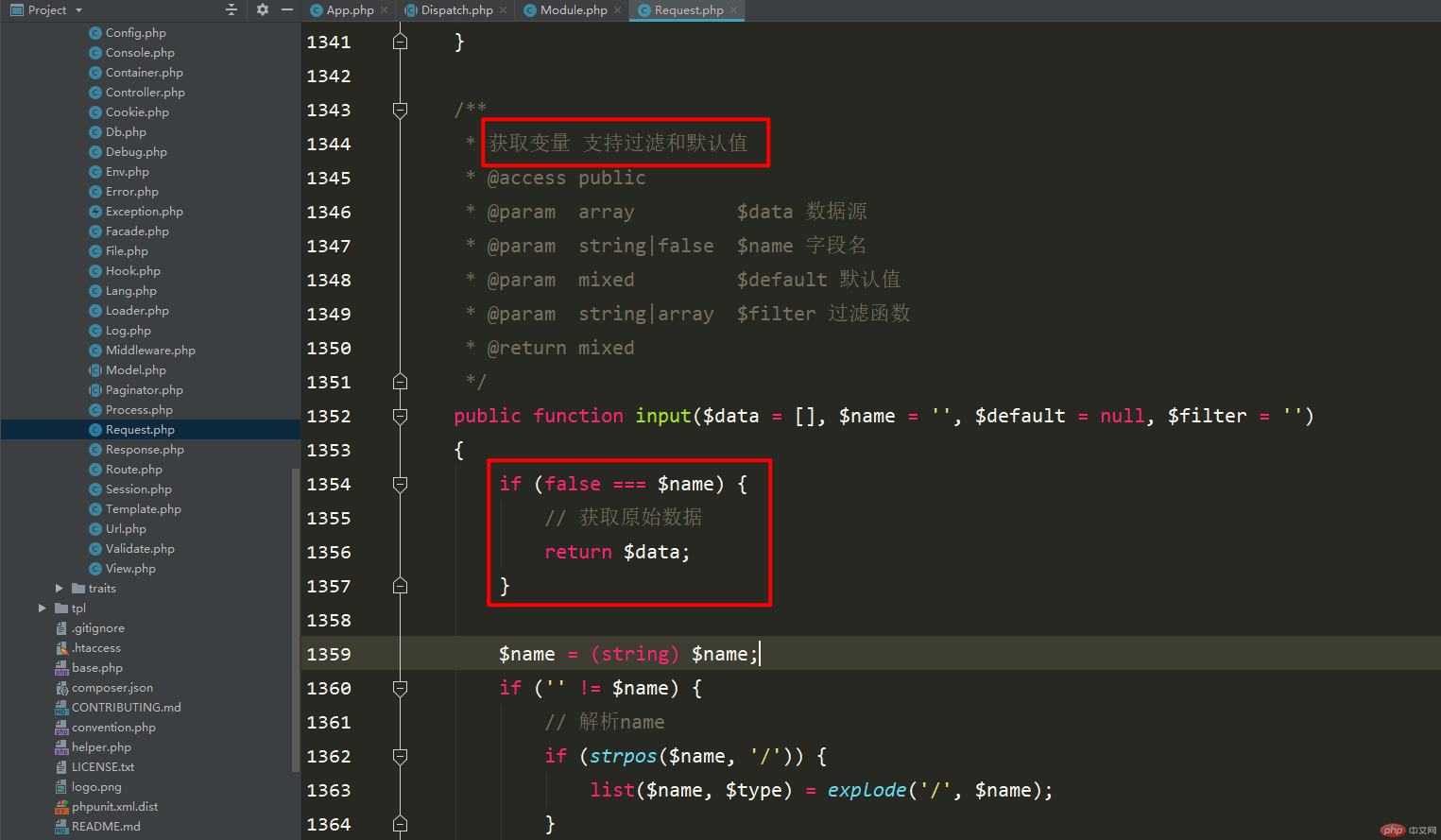The height and width of the screenshot is (840, 1441).
Task: Click the Model.php class icon
Action: click(95, 370)
